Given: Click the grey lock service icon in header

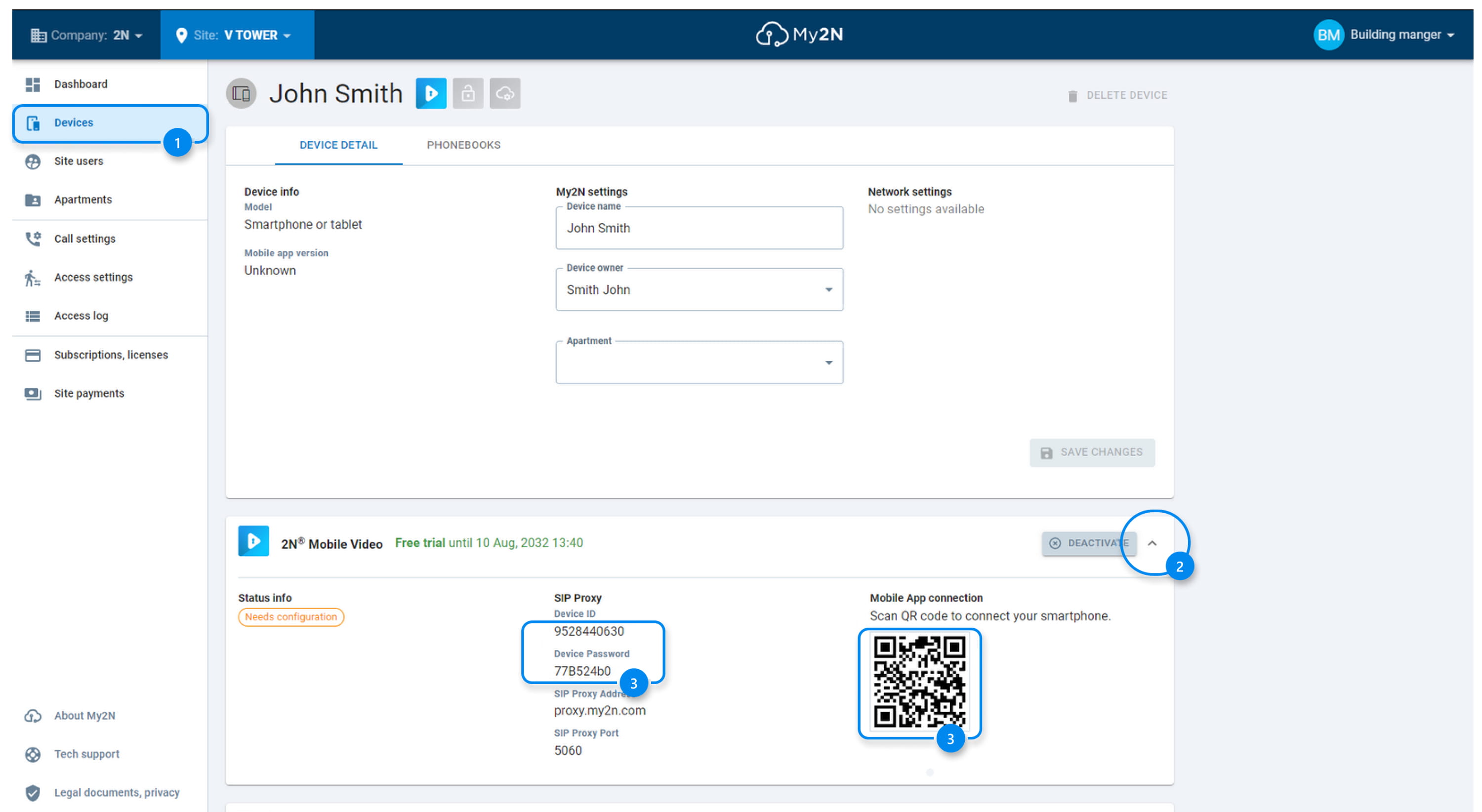Looking at the screenshot, I should point(468,93).
